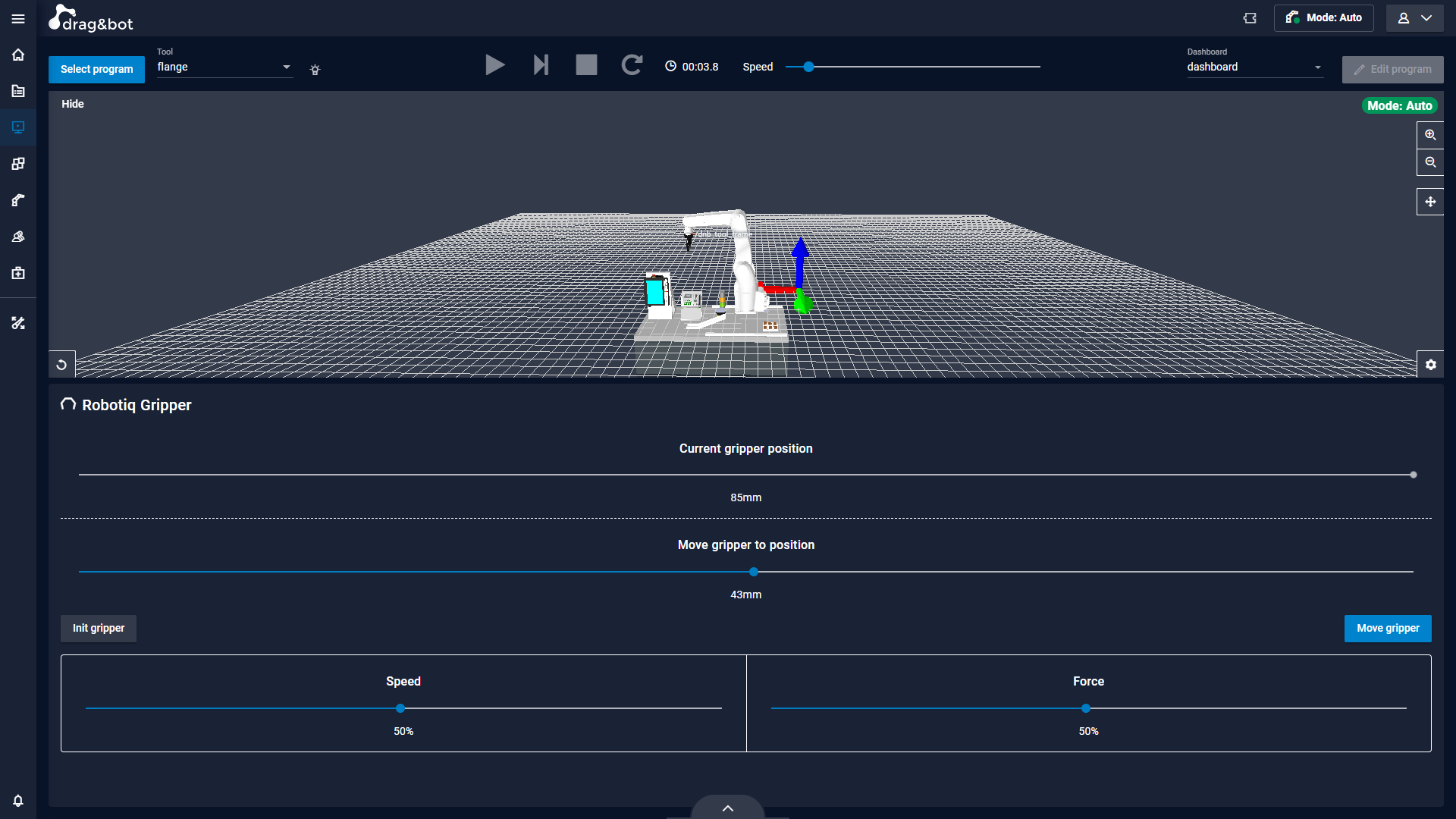Activate the pan/move control in the 3D view
This screenshot has width=1456, height=819.
point(1430,202)
